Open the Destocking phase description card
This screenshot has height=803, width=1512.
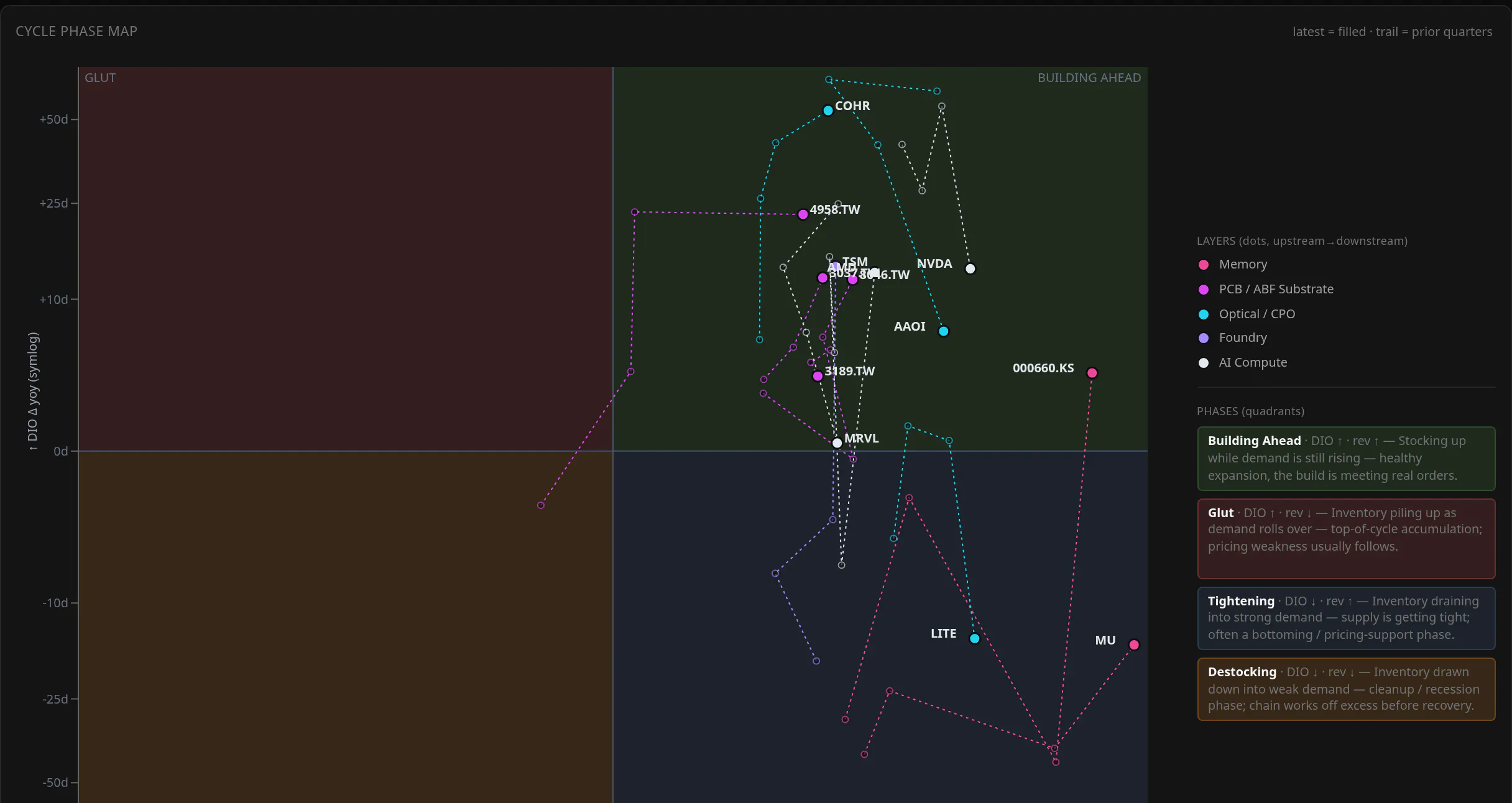(1346, 689)
